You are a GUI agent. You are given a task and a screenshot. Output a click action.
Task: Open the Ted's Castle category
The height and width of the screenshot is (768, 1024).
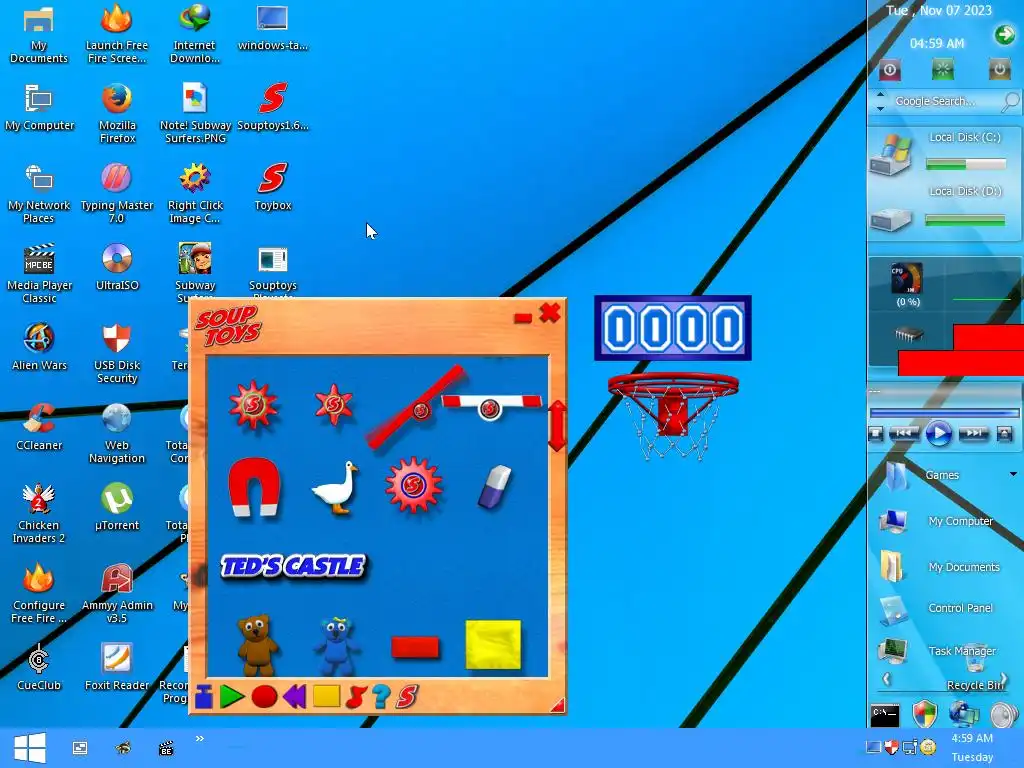coord(293,566)
